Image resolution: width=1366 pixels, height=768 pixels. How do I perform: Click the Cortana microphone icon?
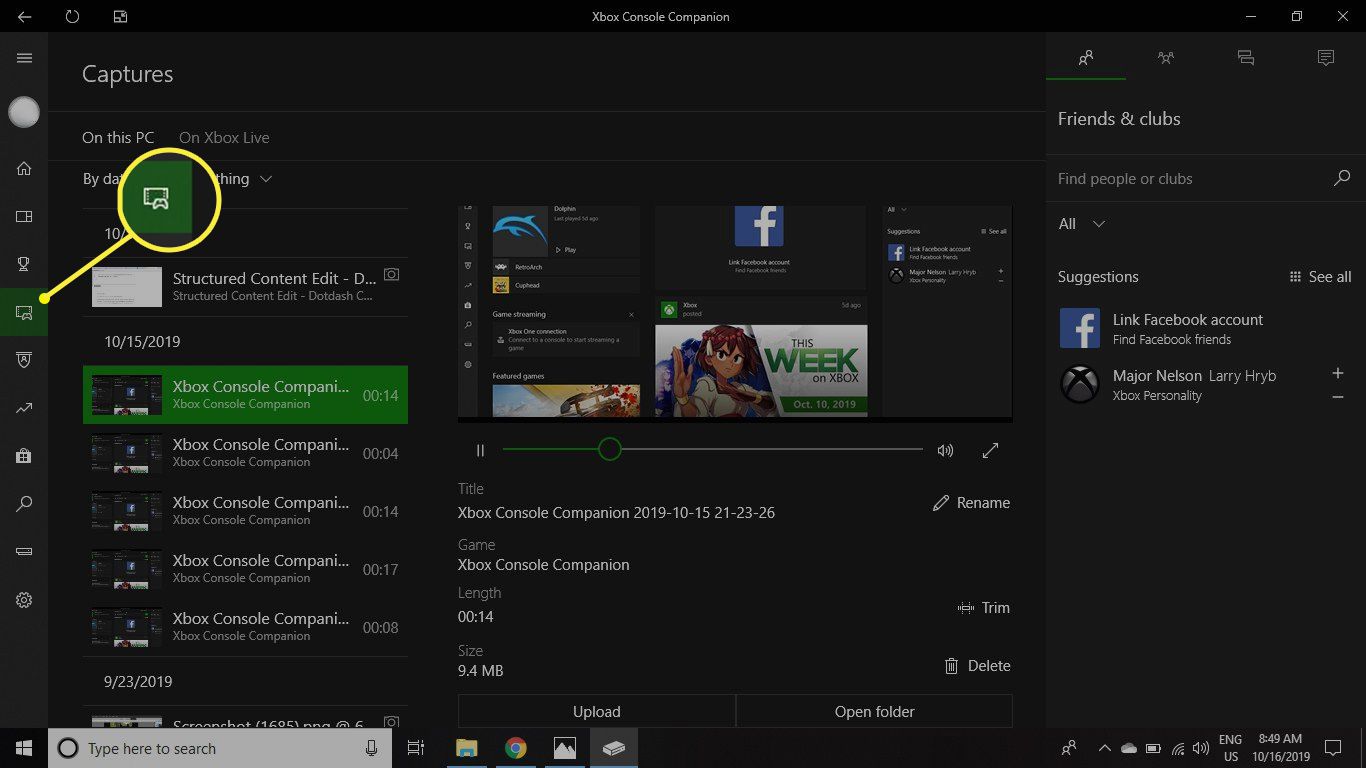click(x=371, y=748)
